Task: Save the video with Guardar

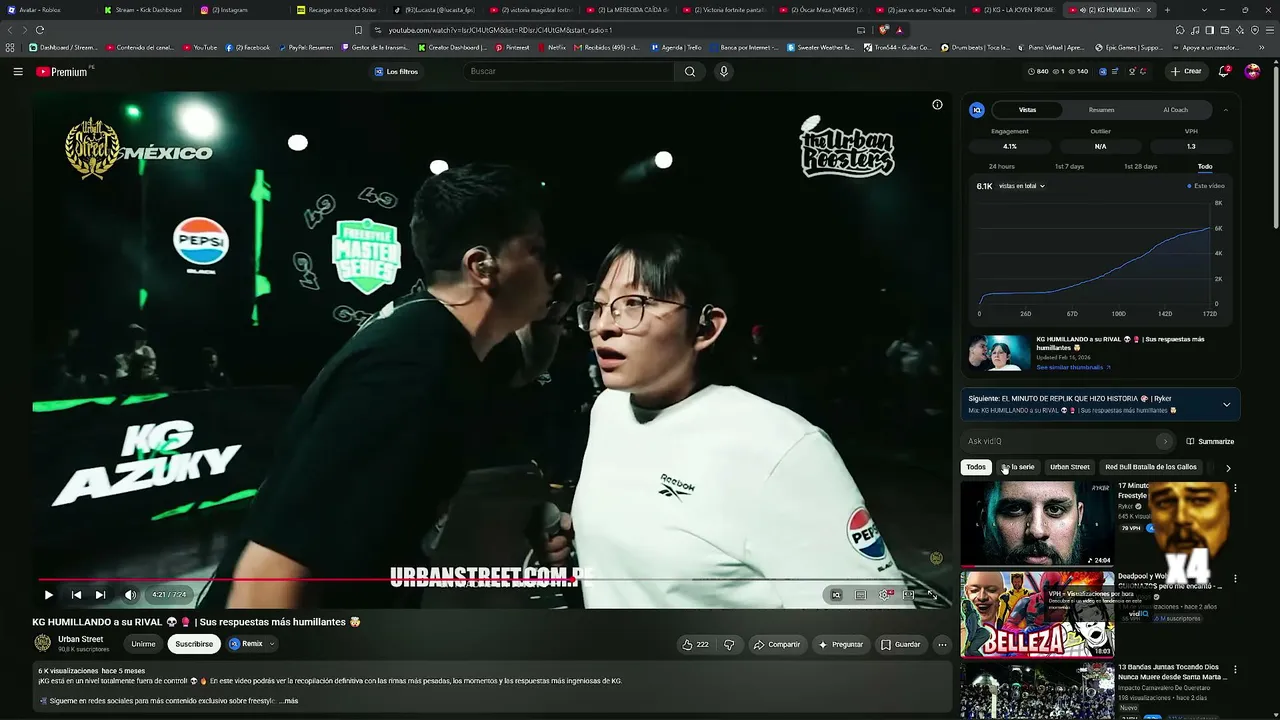Action: (901, 645)
